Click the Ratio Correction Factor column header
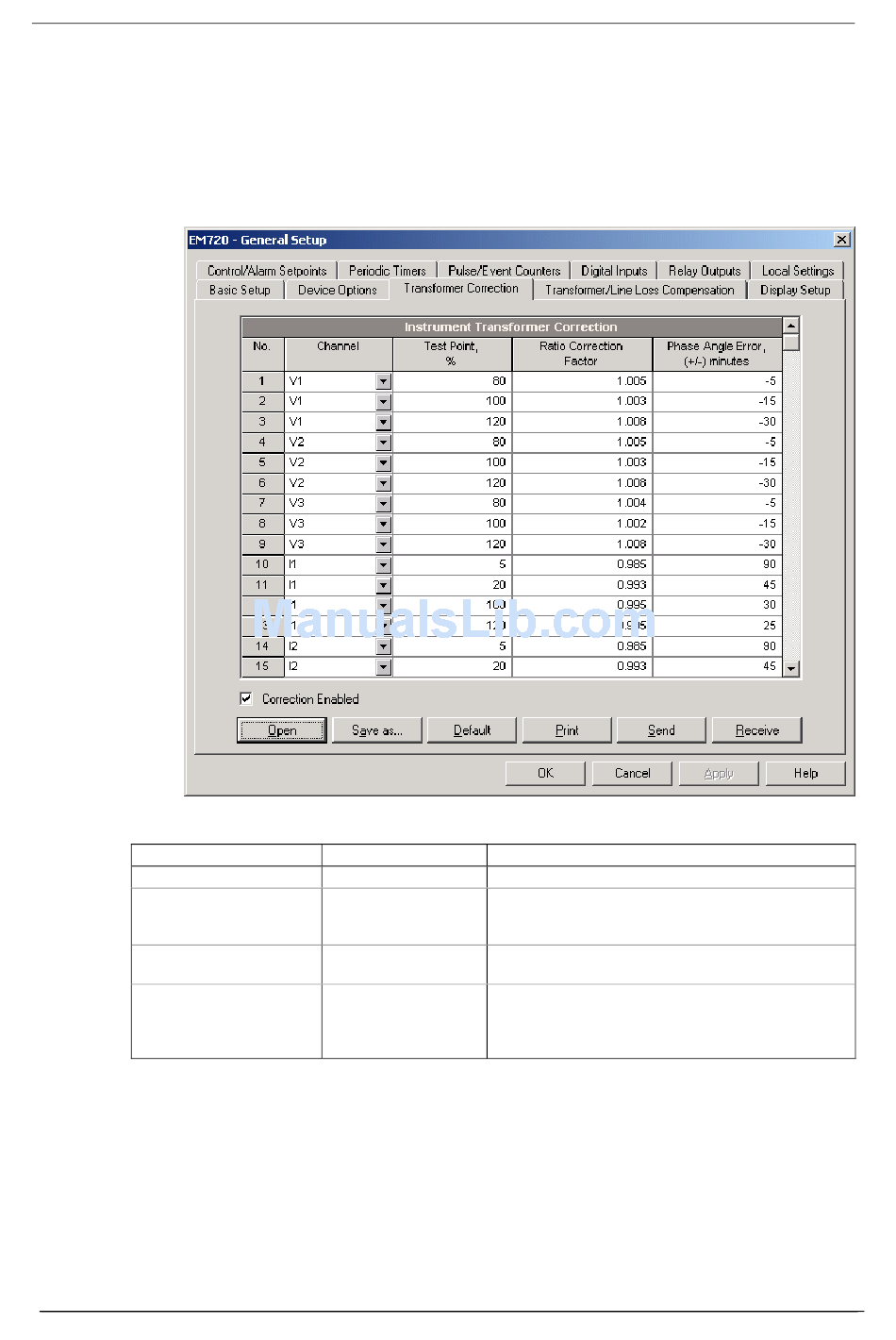The width and height of the screenshot is (896, 1340). coord(582,354)
